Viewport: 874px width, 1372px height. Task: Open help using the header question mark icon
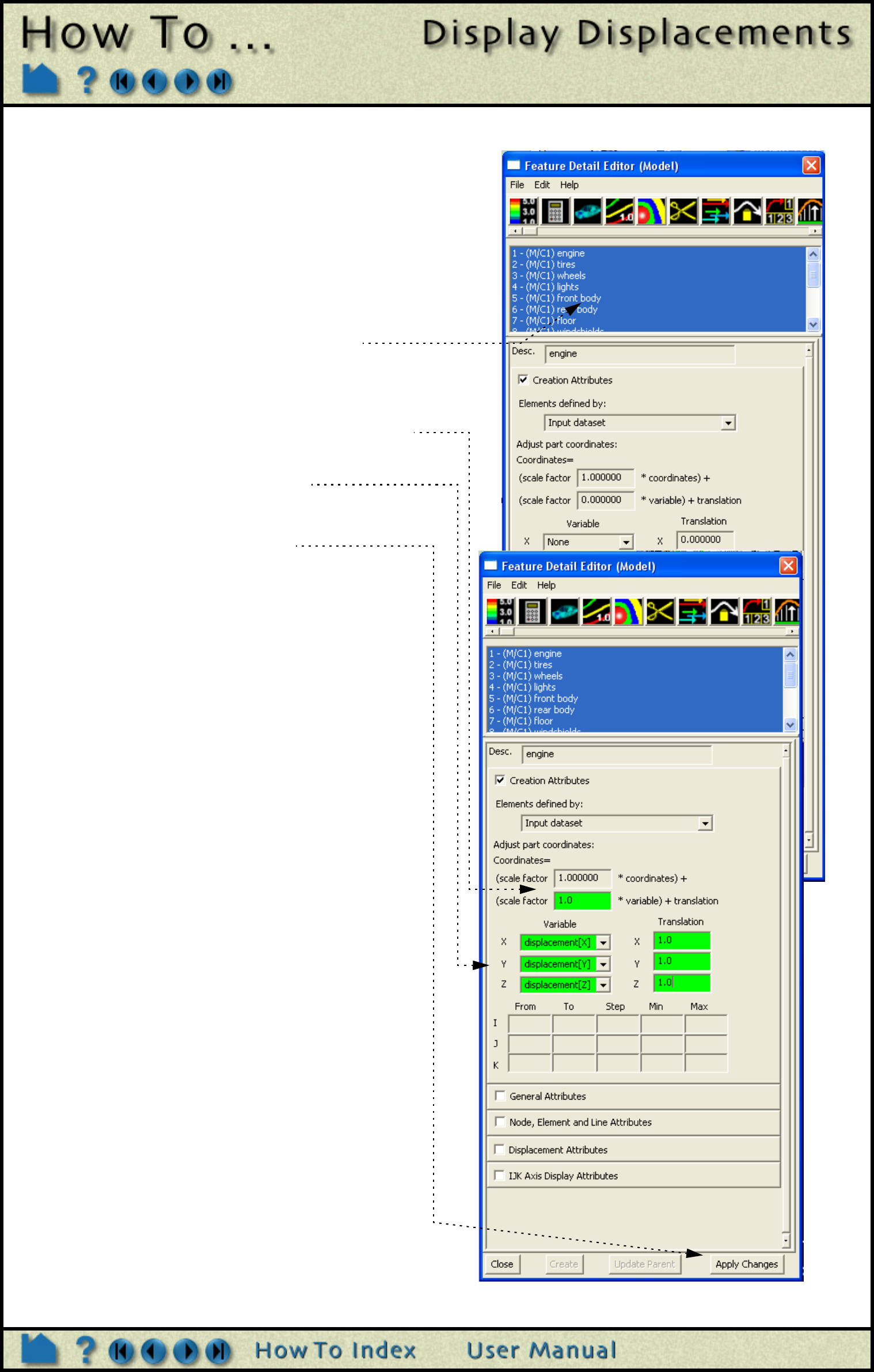click(87, 80)
